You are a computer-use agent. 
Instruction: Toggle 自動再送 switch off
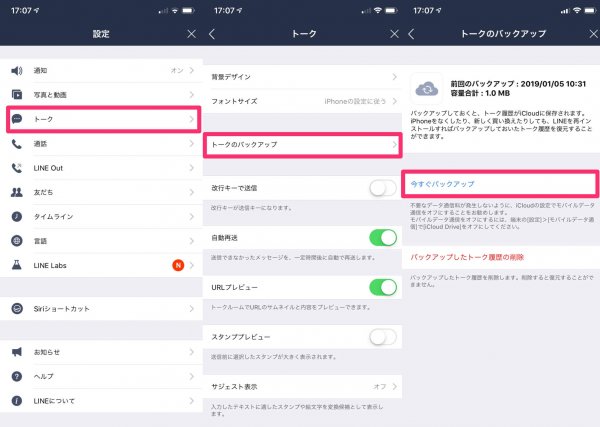click(383, 238)
